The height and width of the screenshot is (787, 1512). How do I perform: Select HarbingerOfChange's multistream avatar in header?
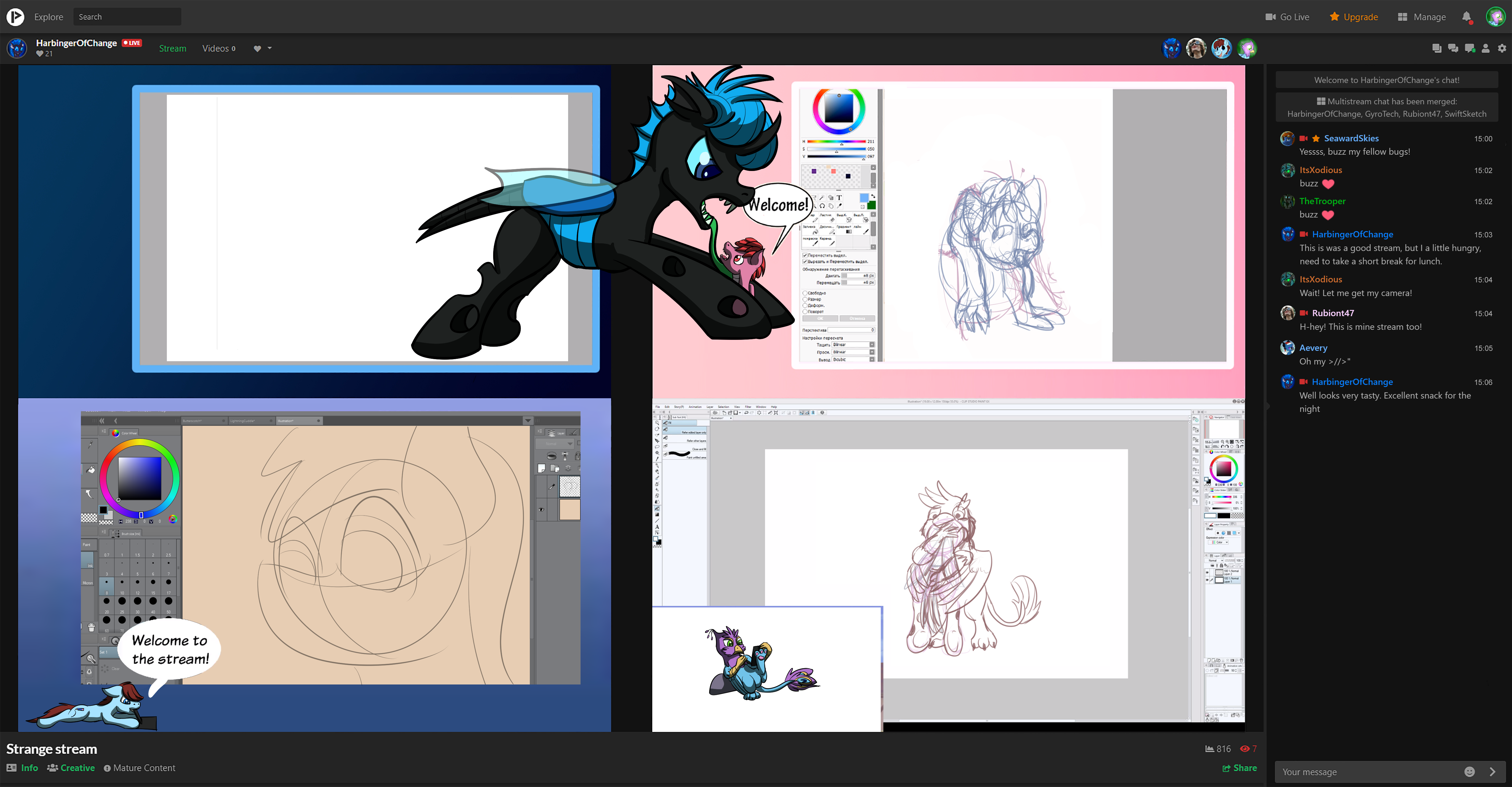point(1171,48)
